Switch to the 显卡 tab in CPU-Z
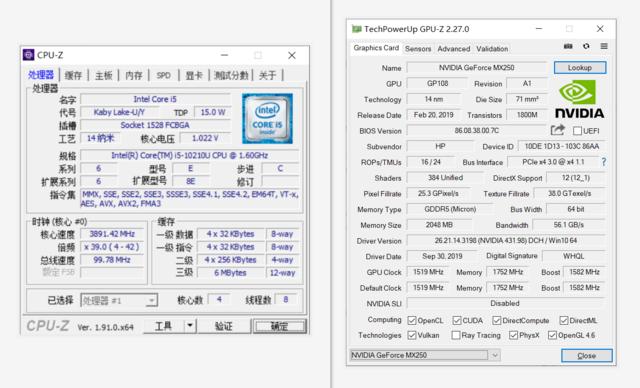This screenshot has height=388, width=640. (194, 75)
